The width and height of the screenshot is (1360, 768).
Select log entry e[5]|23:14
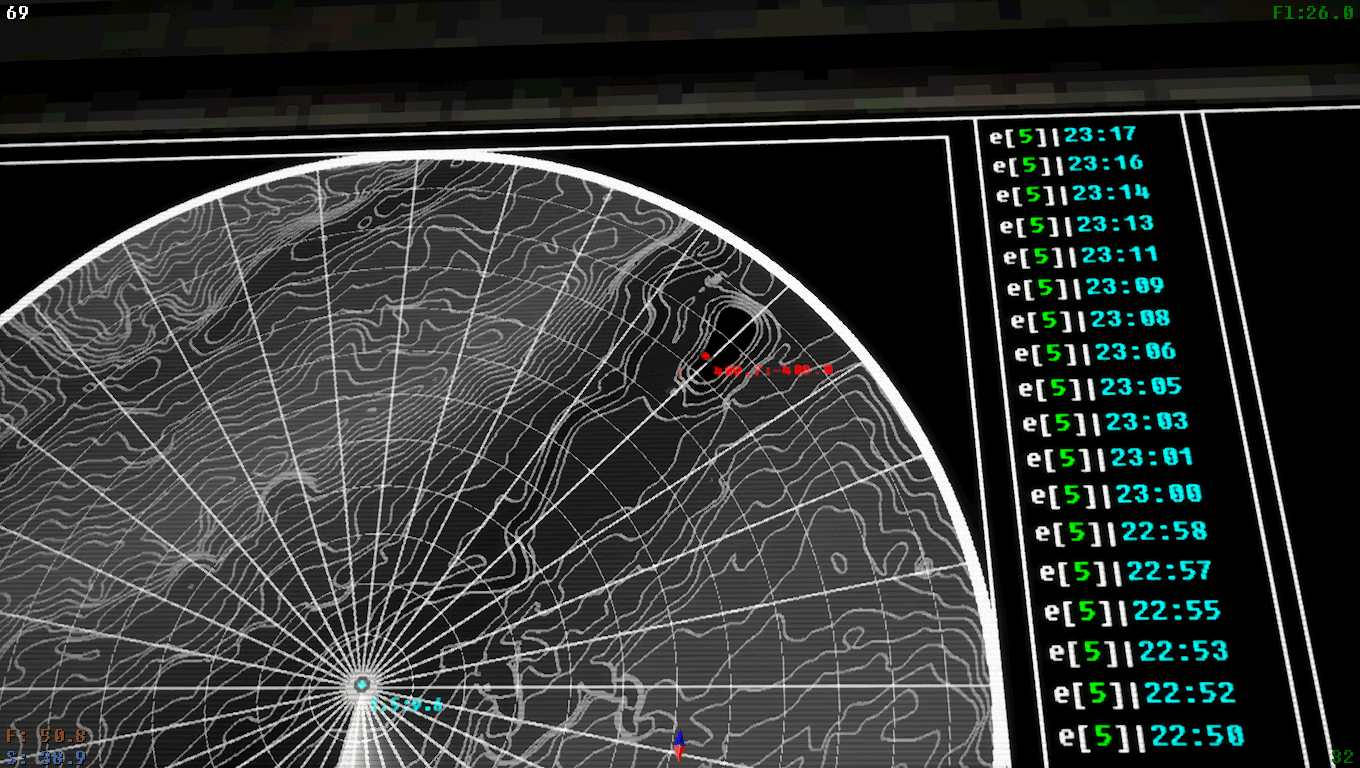1073,193
